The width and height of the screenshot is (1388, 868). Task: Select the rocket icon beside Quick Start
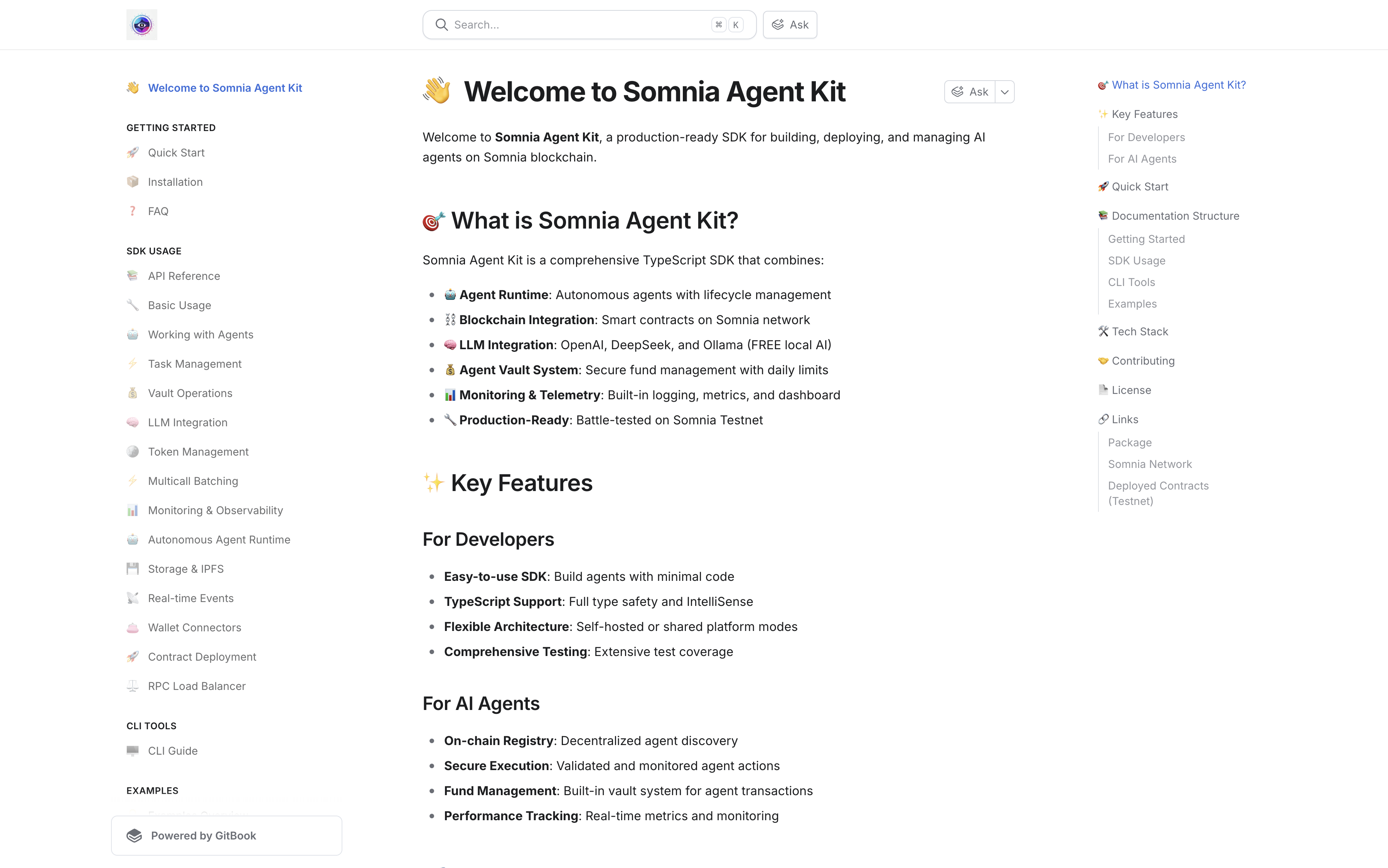pyautogui.click(x=133, y=152)
